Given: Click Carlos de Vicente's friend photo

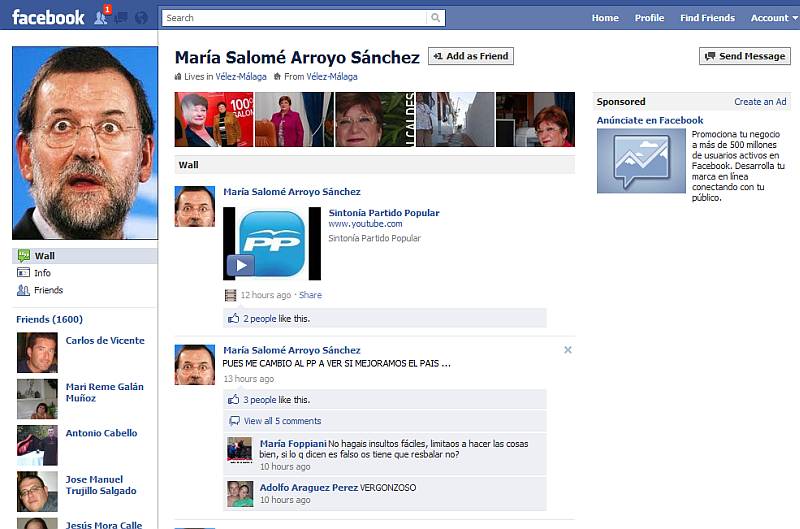Looking at the screenshot, I should point(37,352).
